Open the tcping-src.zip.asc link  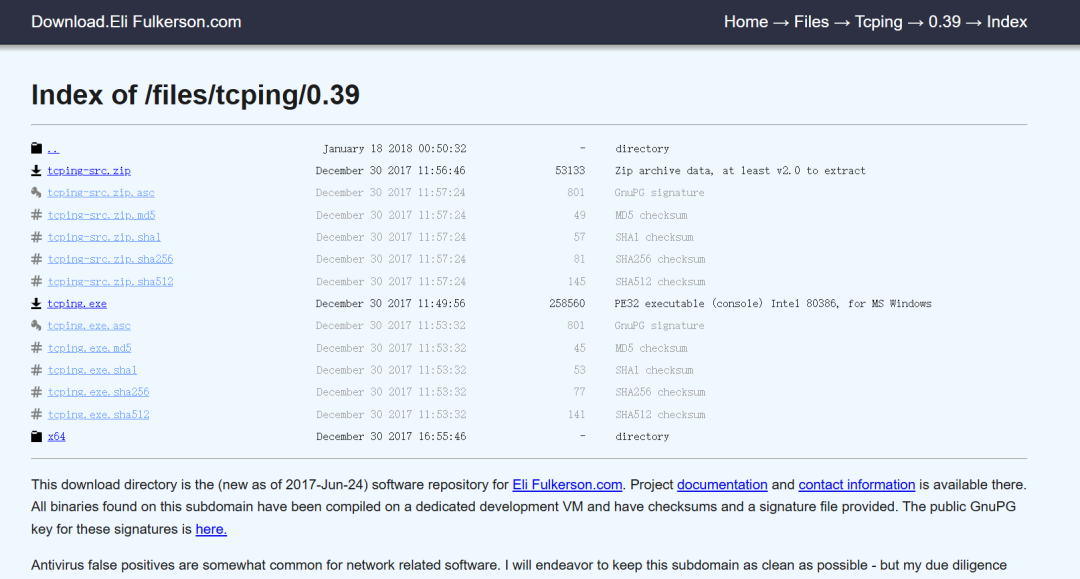101,193
